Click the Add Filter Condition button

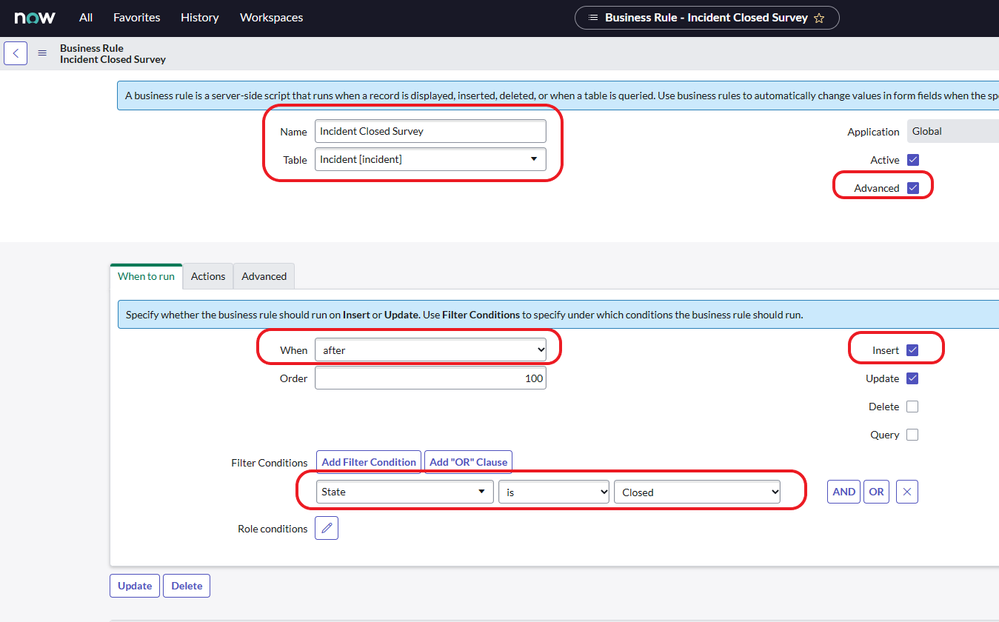(368, 462)
